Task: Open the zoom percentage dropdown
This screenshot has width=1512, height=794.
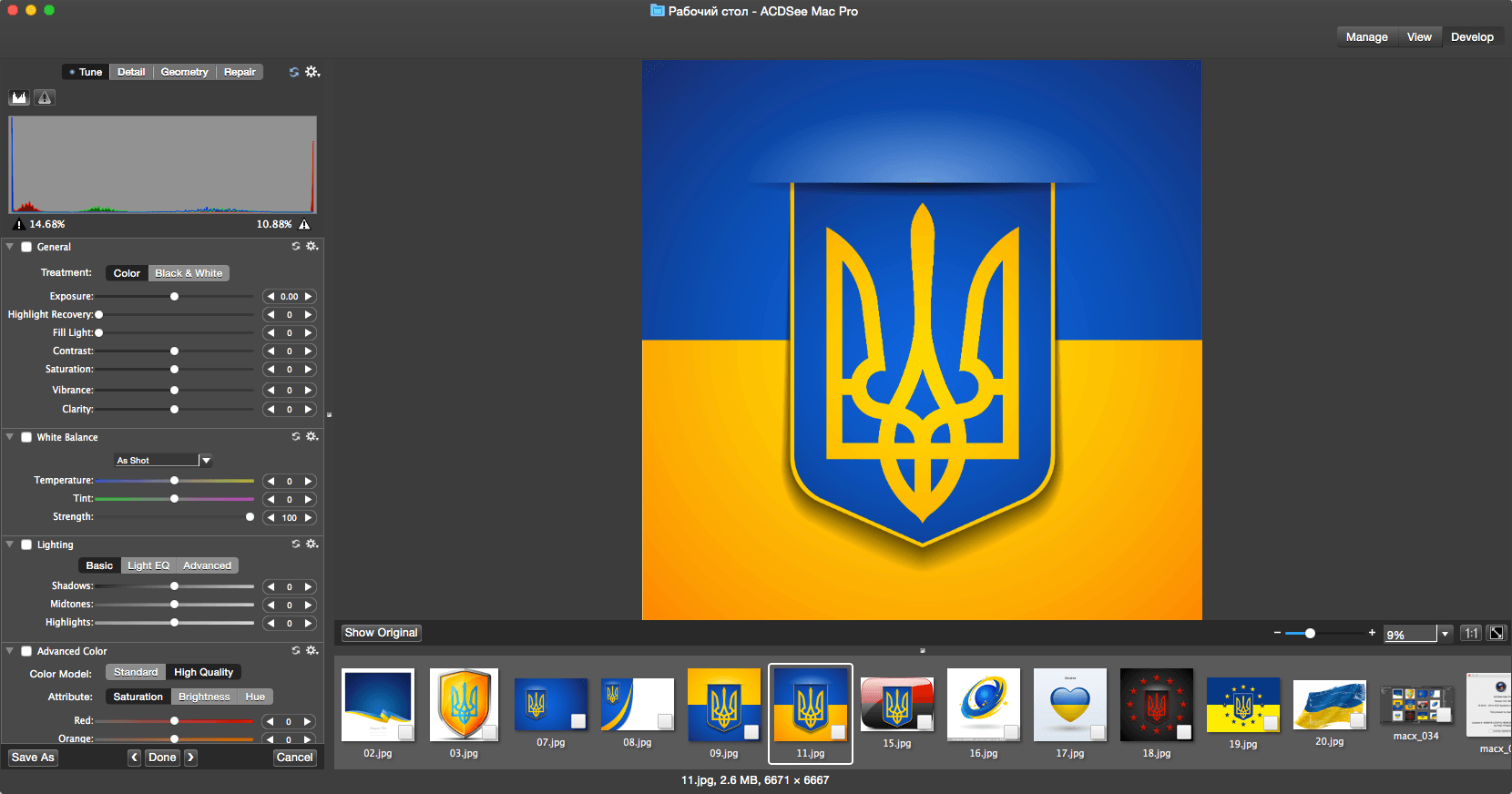Action: [x=1445, y=634]
